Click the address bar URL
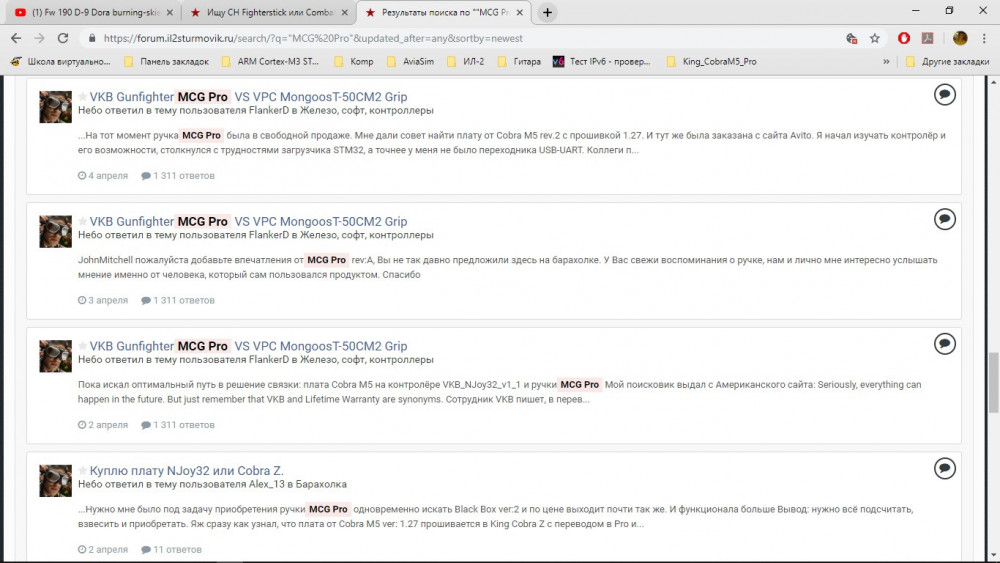The image size is (1000, 563). pos(313,38)
